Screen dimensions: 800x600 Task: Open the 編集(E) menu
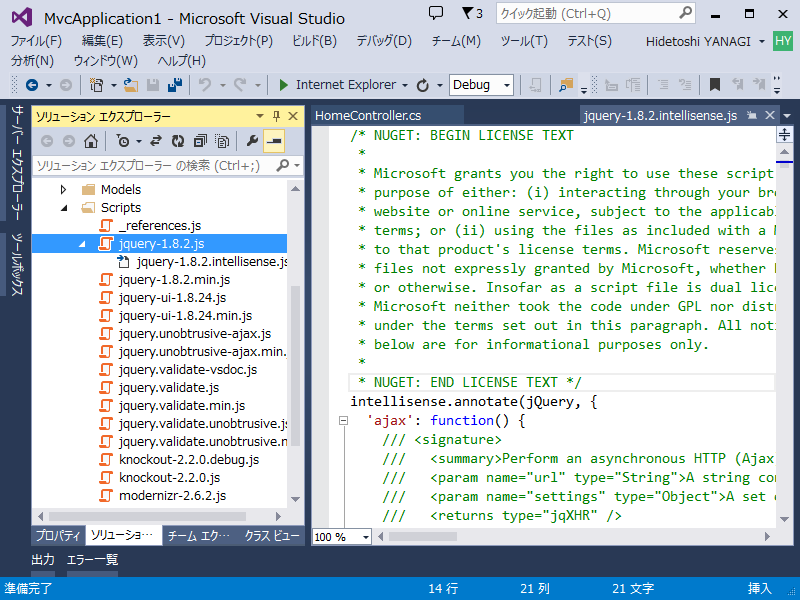click(102, 41)
